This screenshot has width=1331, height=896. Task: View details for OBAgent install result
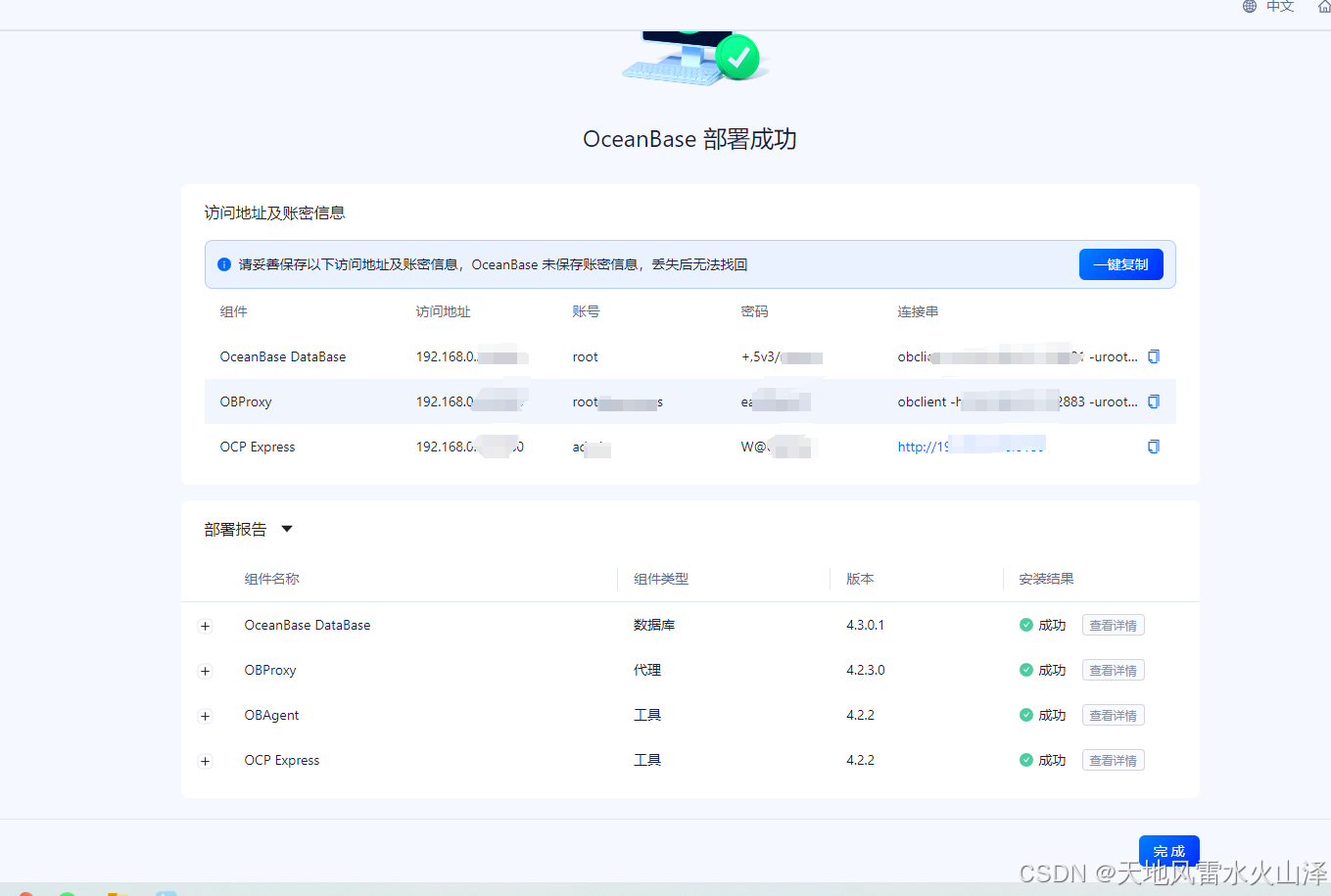coord(1113,715)
